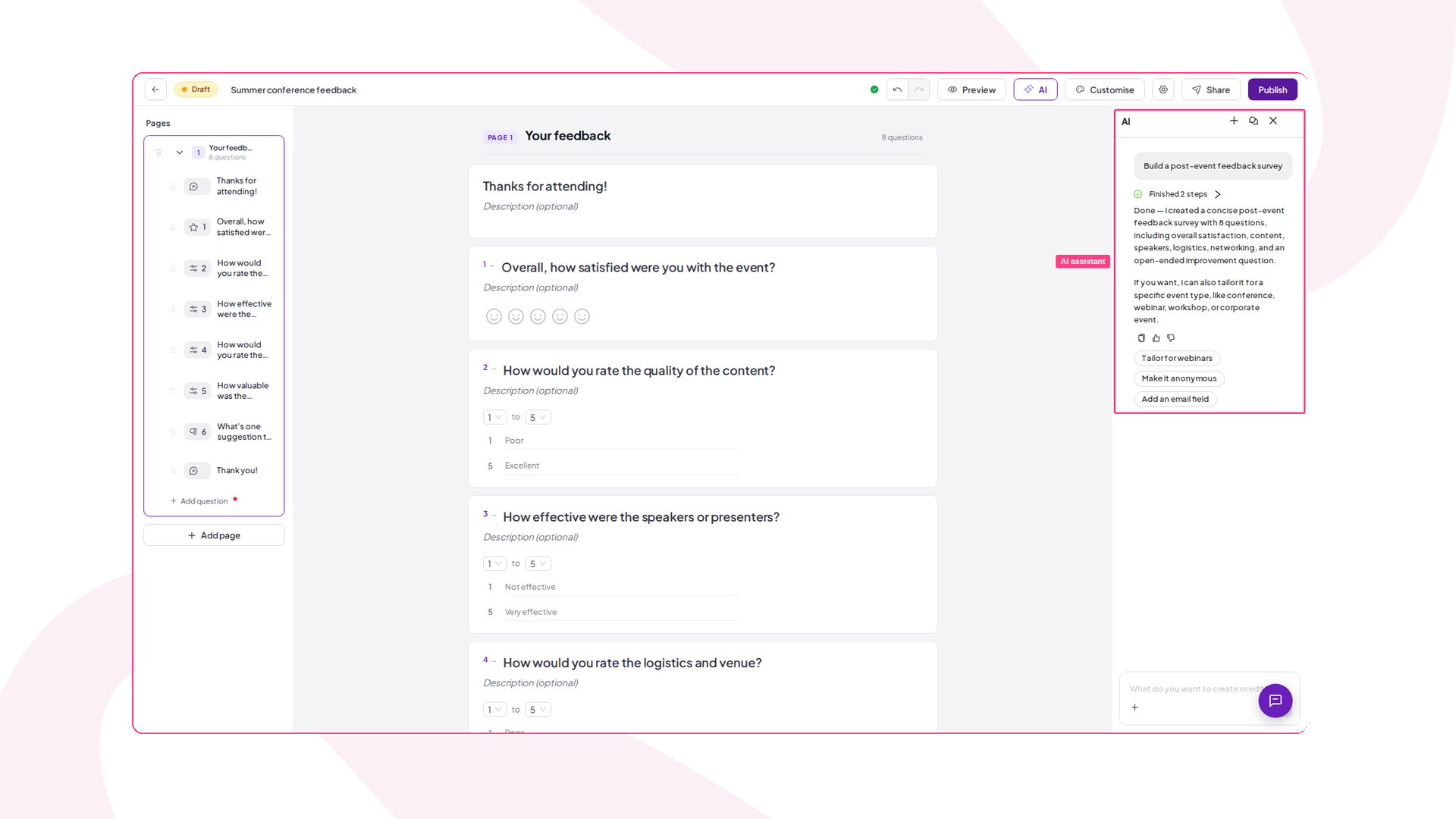Click the undo icon

[897, 89]
